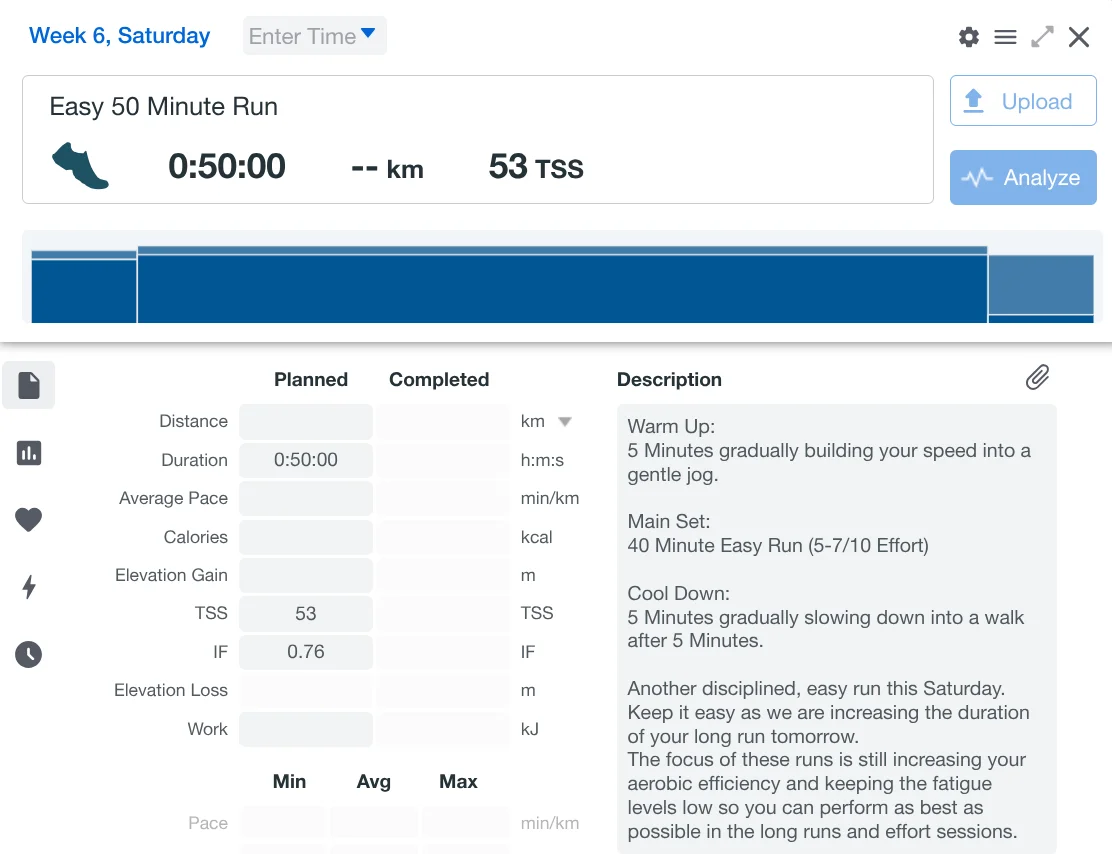This screenshot has width=1112, height=854.
Task: Open the settings gear icon
Action: 968,37
